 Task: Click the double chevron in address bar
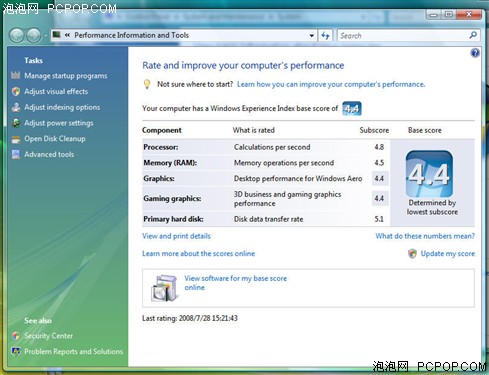(x=68, y=35)
